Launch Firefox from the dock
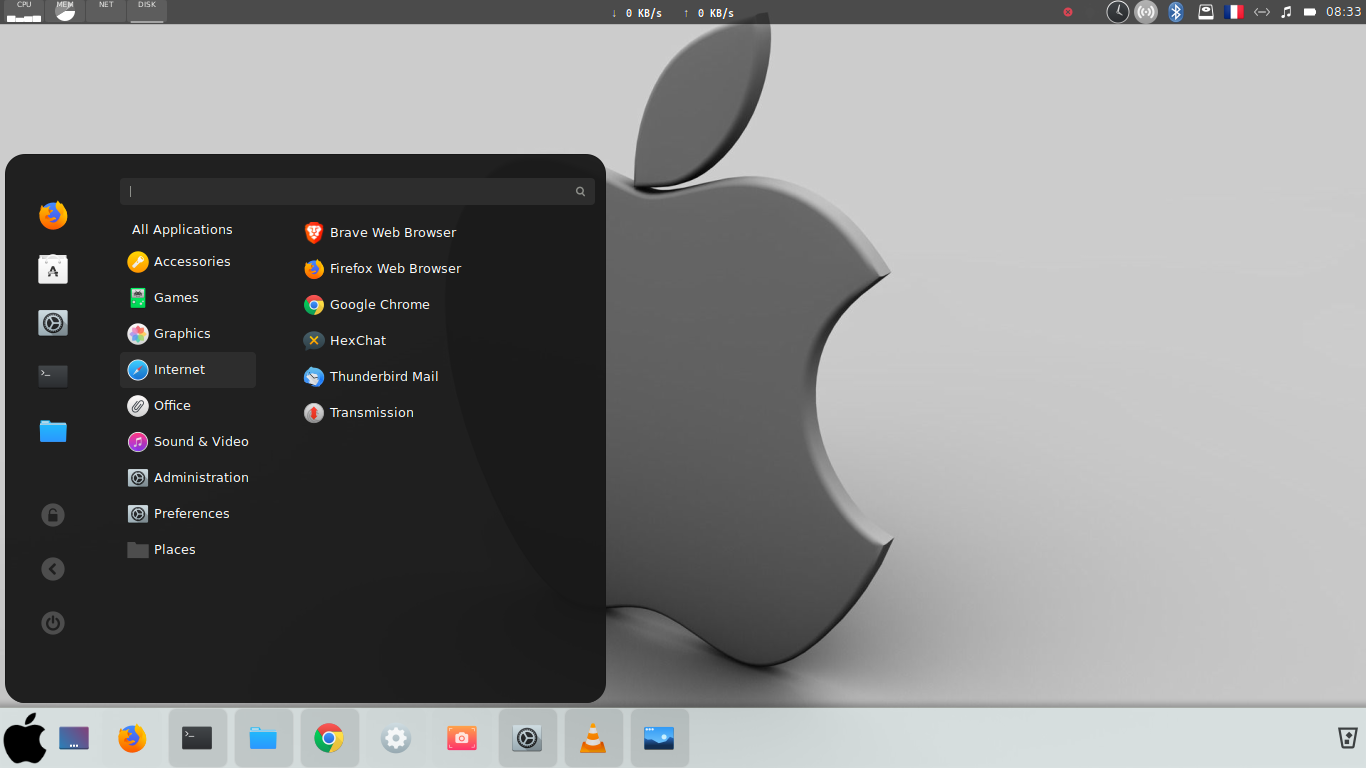Image resolution: width=1366 pixels, height=768 pixels. pos(132,739)
